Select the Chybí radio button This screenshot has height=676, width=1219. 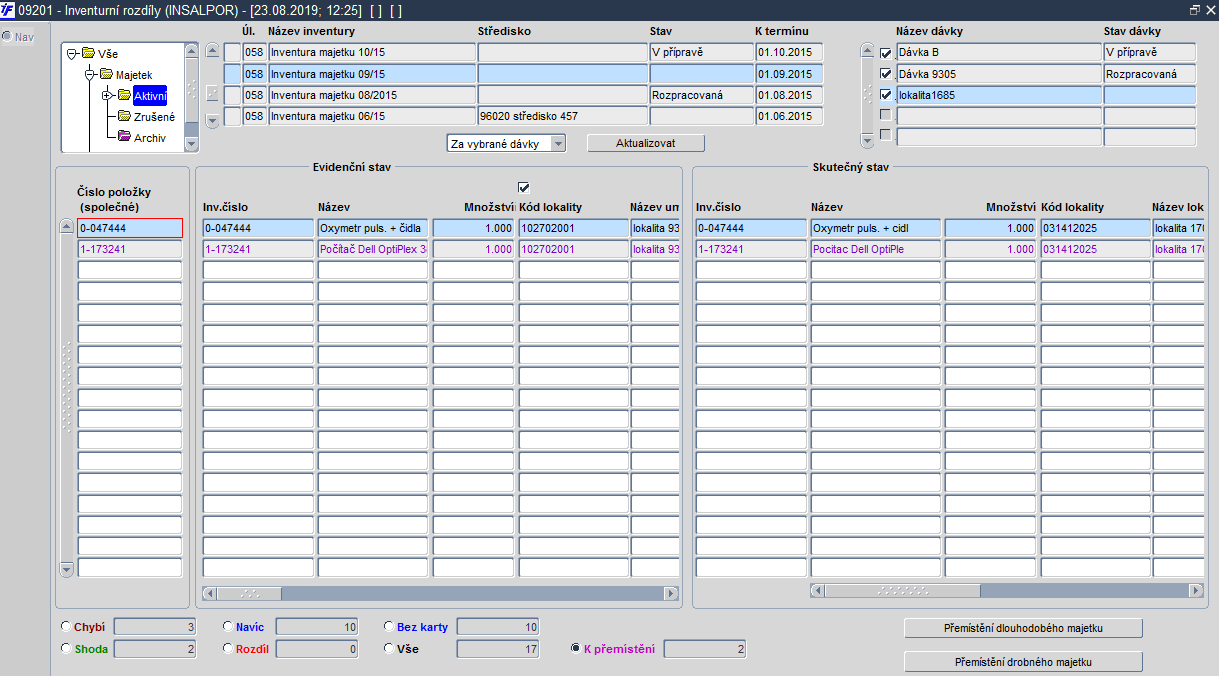(x=66, y=627)
